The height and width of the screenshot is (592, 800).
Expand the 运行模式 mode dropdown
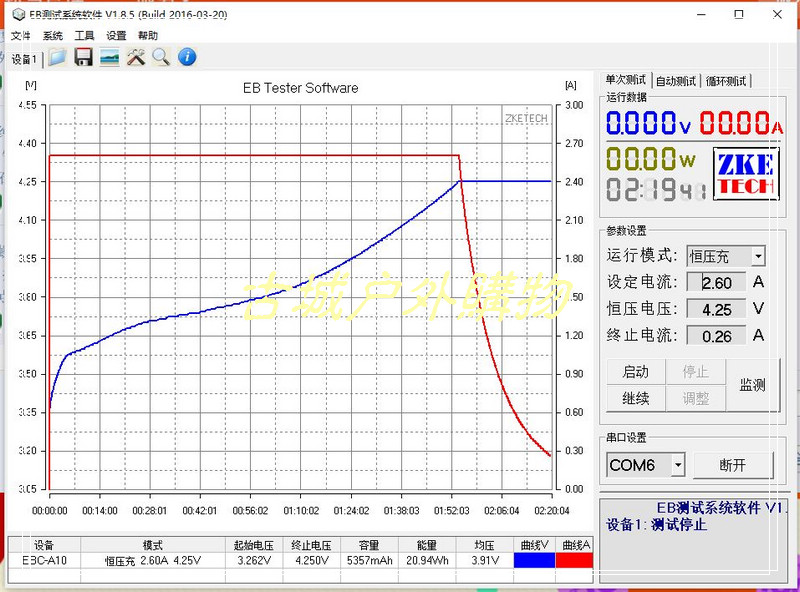coord(758,256)
